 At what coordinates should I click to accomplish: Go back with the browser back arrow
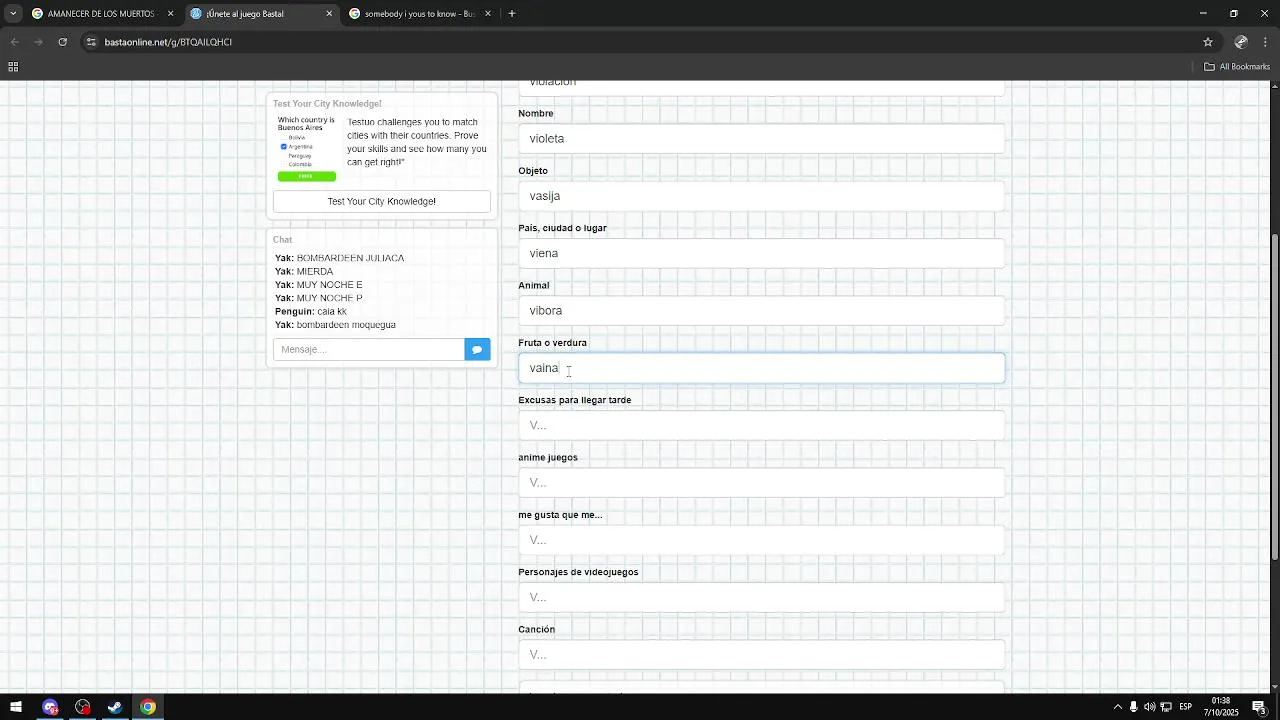click(14, 42)
